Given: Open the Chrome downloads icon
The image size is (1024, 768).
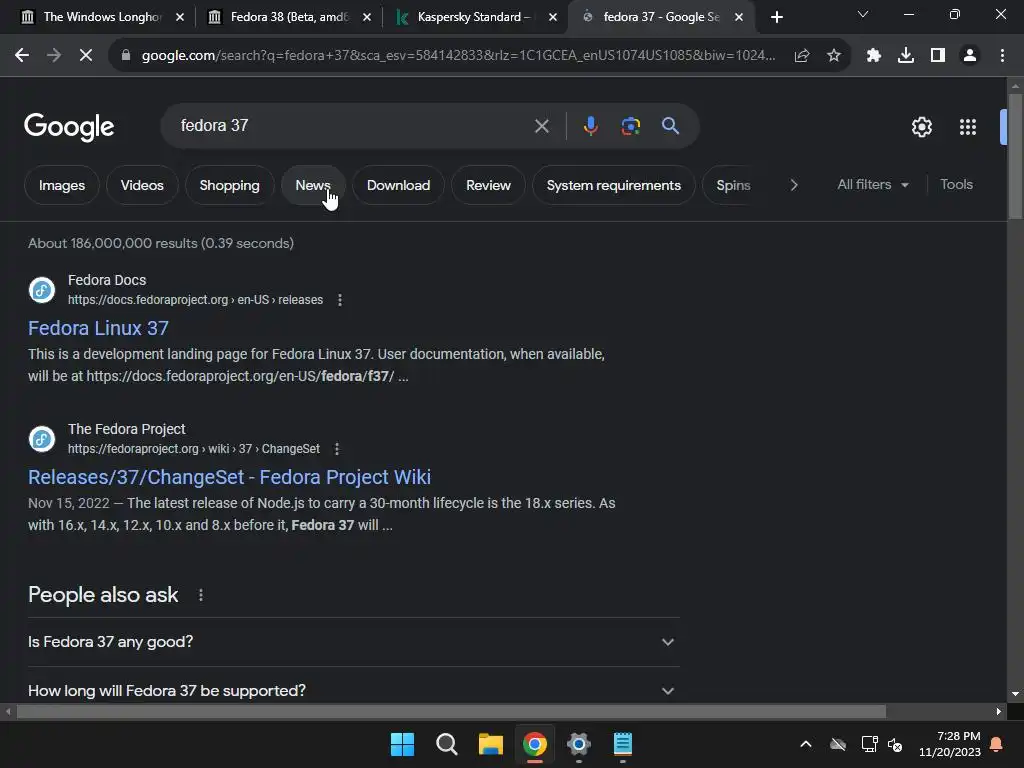Looking at the screenshot, I should pos(906,56).
